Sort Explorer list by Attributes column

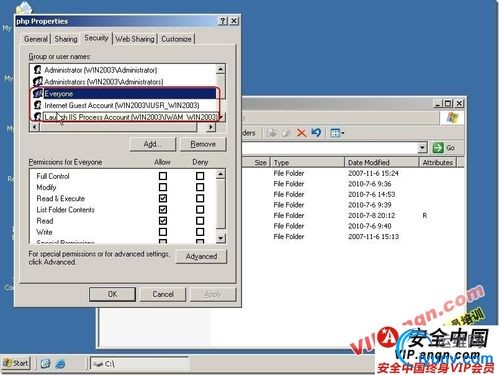437,163
